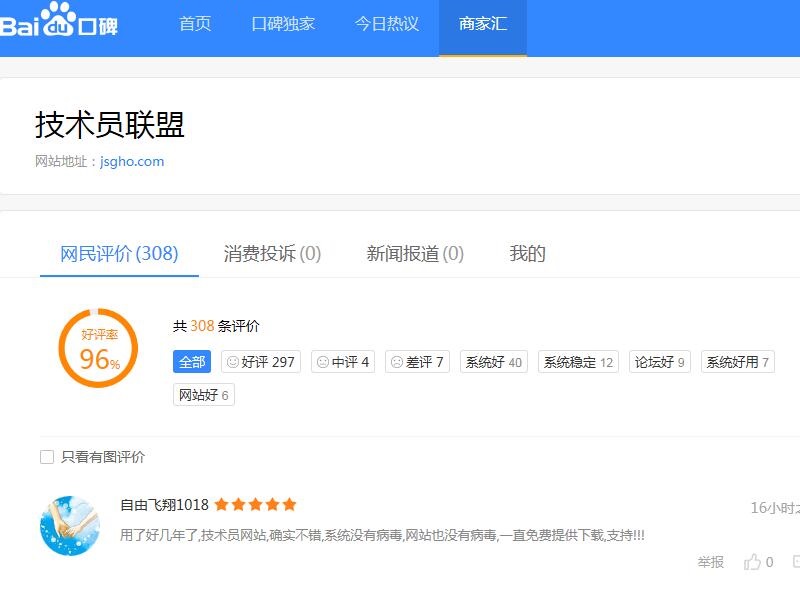
Task: Open reviewer name 自由飞翔1018
Action: click(x=164, y=505)
